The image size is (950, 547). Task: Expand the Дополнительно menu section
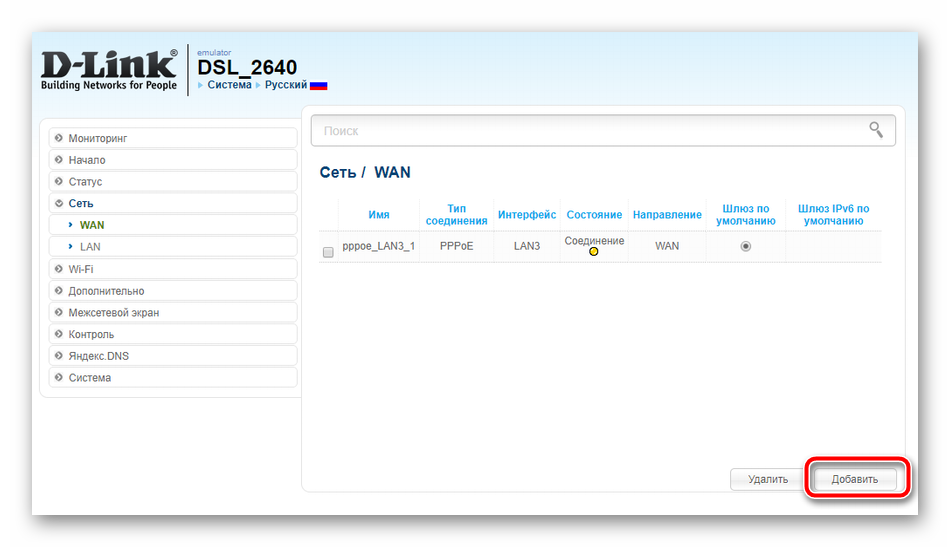pos(173,291)
